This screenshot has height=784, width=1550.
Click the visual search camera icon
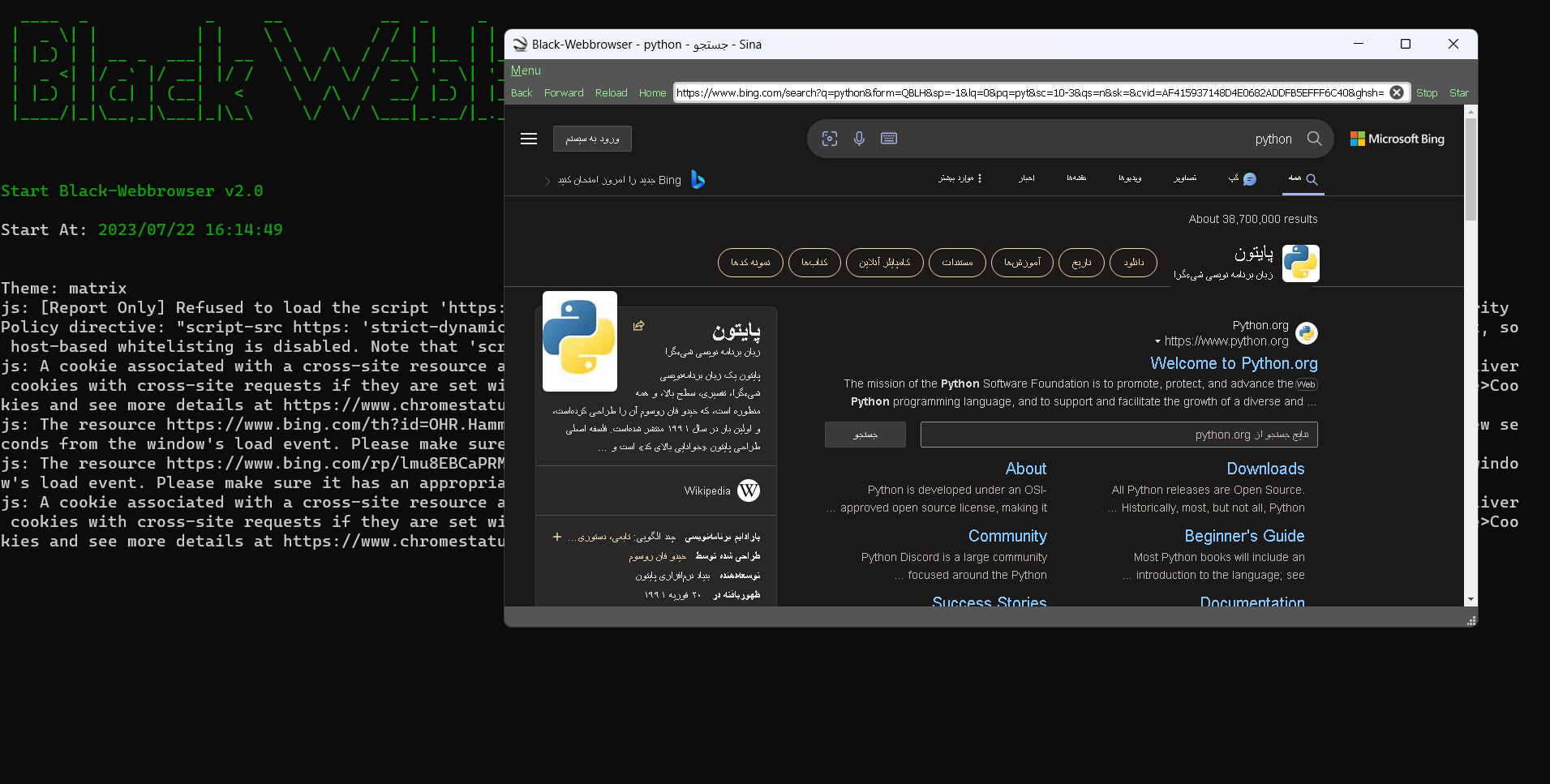coord(829,139)
